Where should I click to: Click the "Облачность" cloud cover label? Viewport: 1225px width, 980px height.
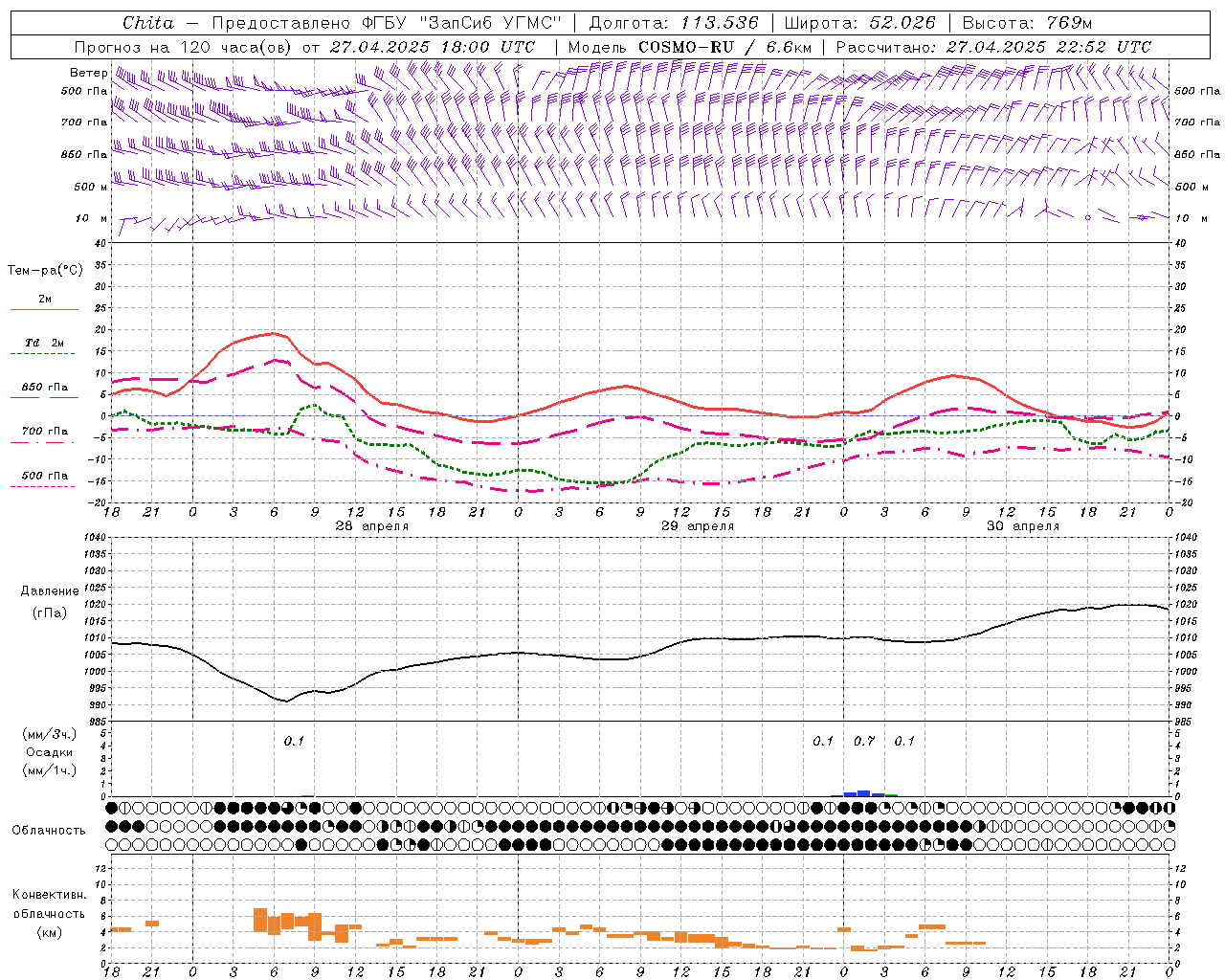pyautogui.click(x=49, y=831)
